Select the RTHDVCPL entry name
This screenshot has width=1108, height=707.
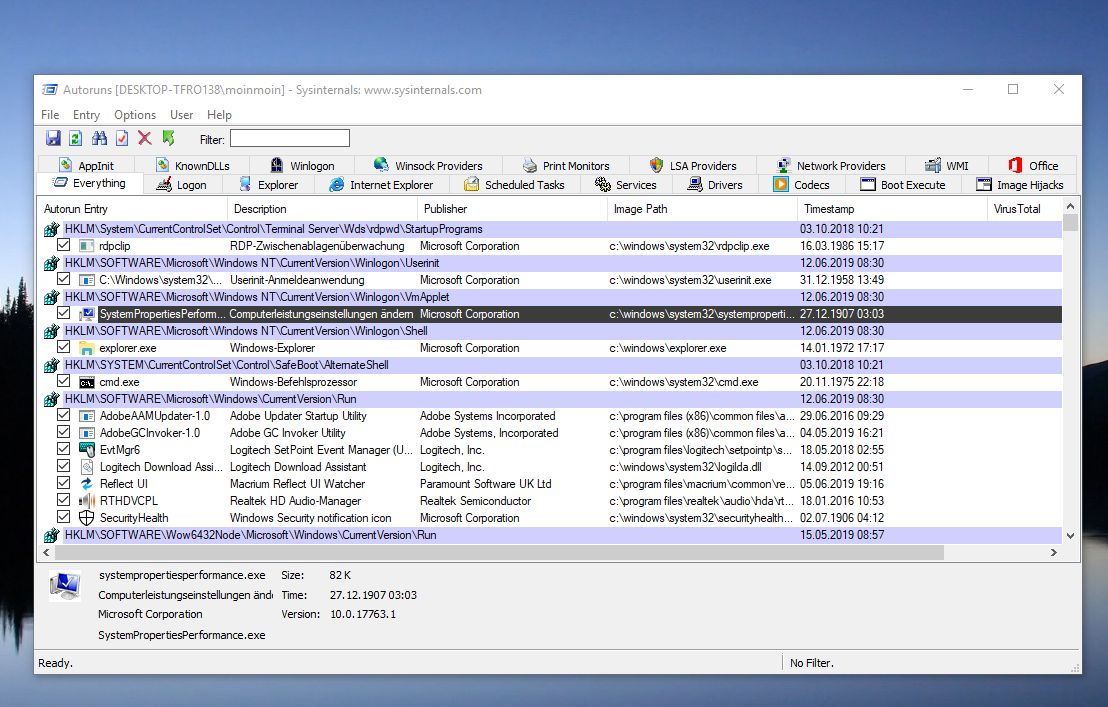[x=129, y=501]
